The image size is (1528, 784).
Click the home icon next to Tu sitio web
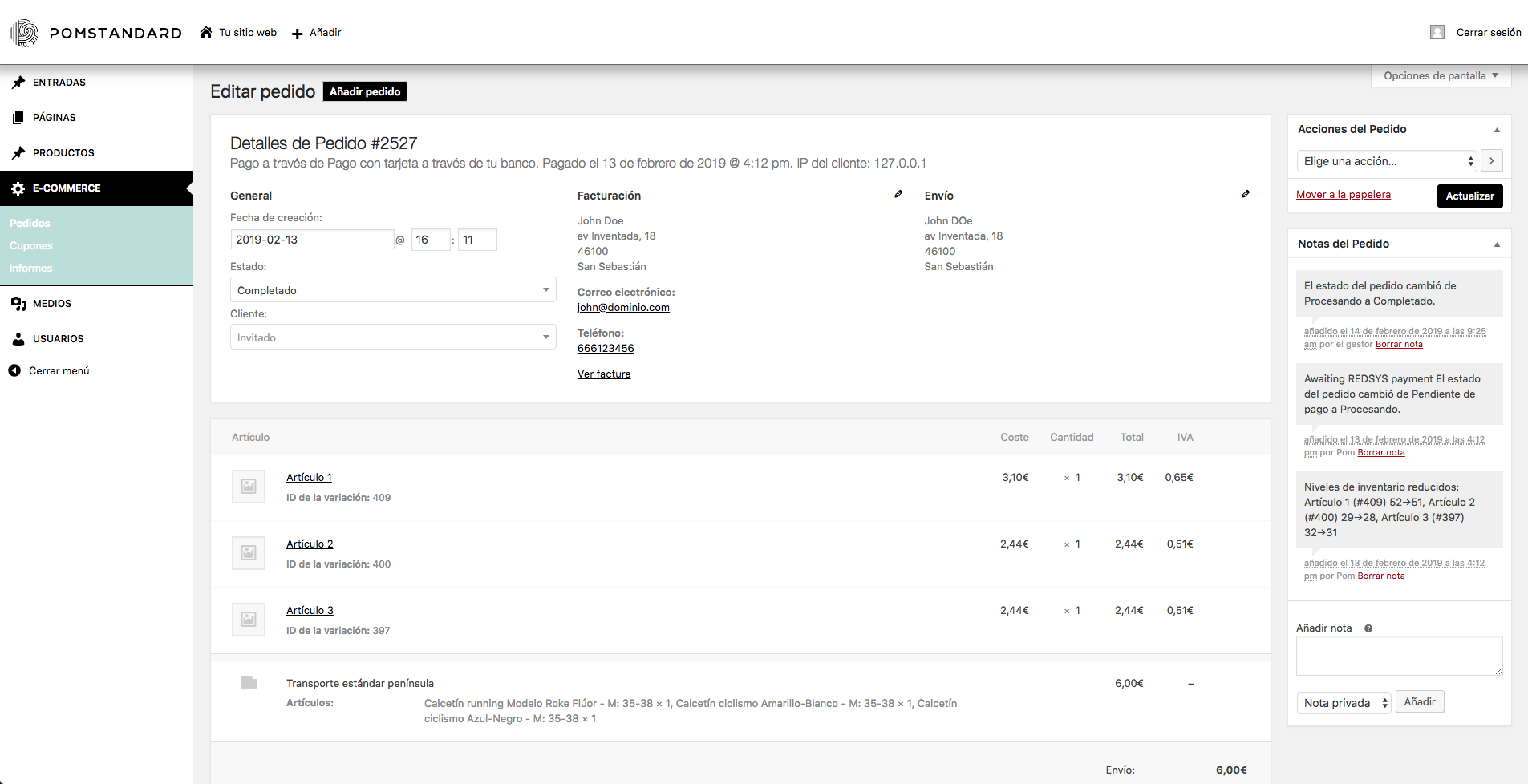click(206, 33)
